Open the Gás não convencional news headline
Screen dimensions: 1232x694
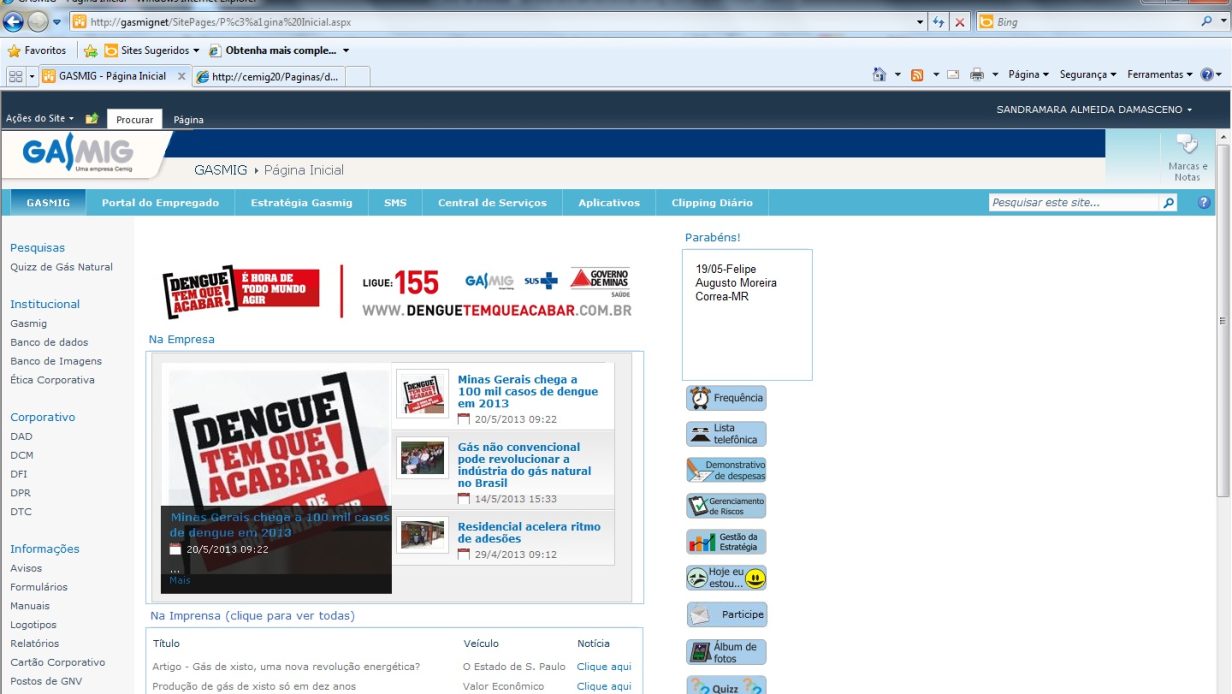click(x=524, y=465)
